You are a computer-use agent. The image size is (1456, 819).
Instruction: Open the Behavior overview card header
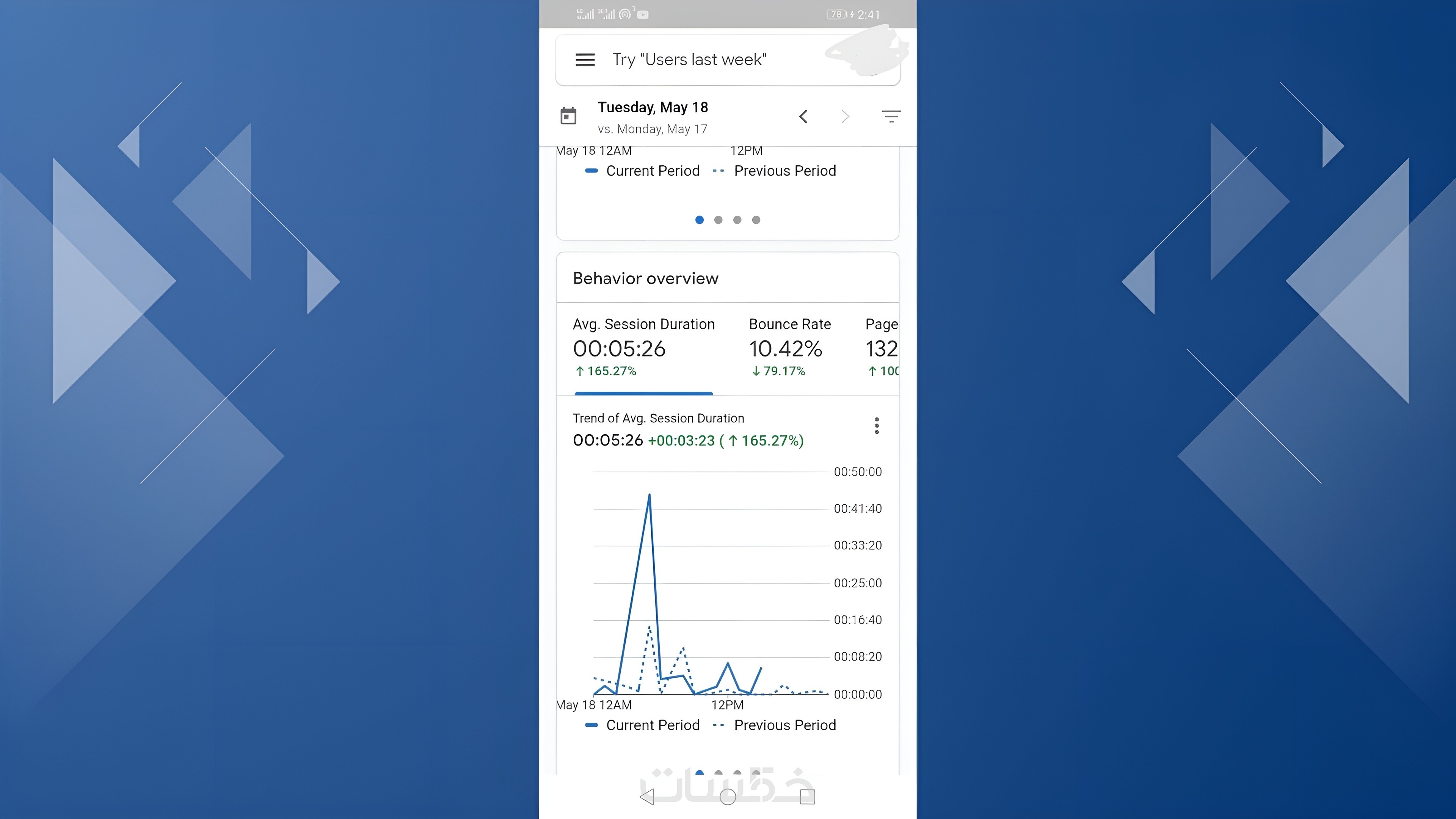645,278
